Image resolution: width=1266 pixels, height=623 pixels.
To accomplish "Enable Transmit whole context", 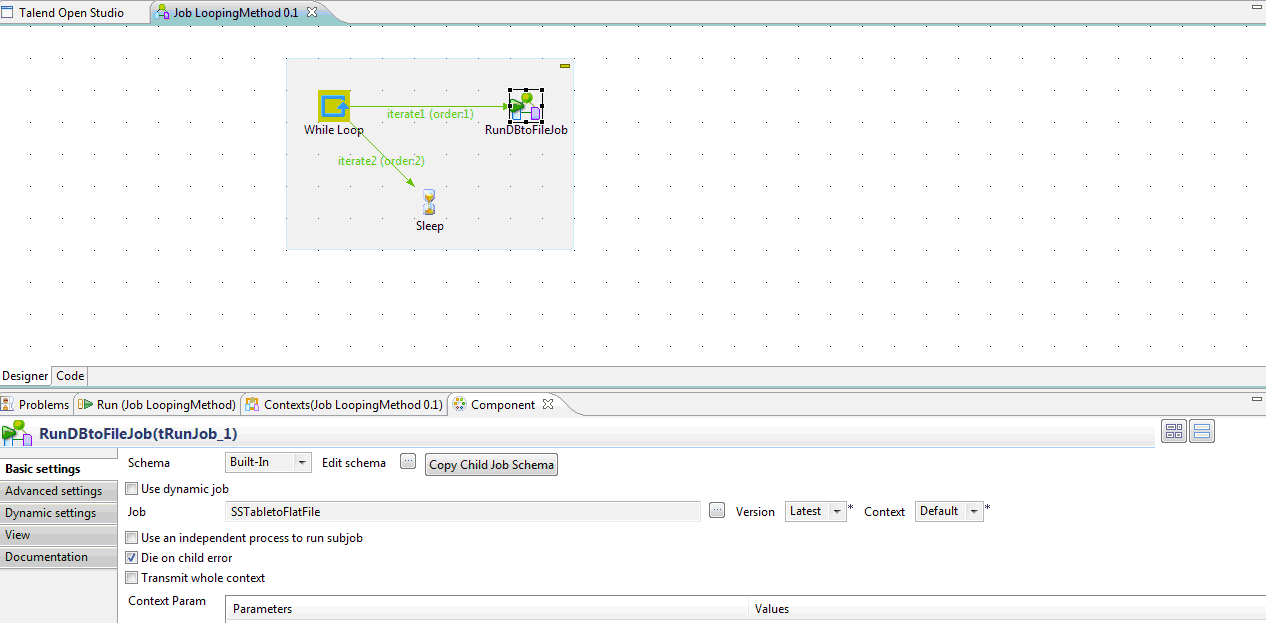I will point(131,577).
